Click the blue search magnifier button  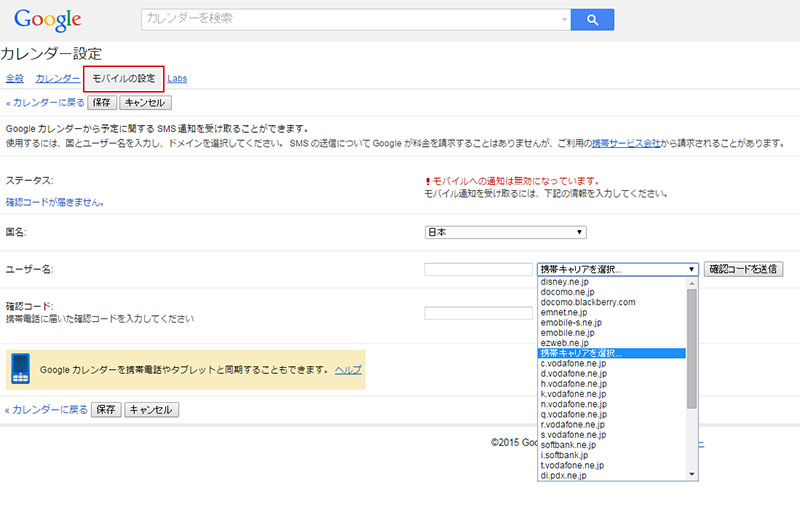[592, 20]
